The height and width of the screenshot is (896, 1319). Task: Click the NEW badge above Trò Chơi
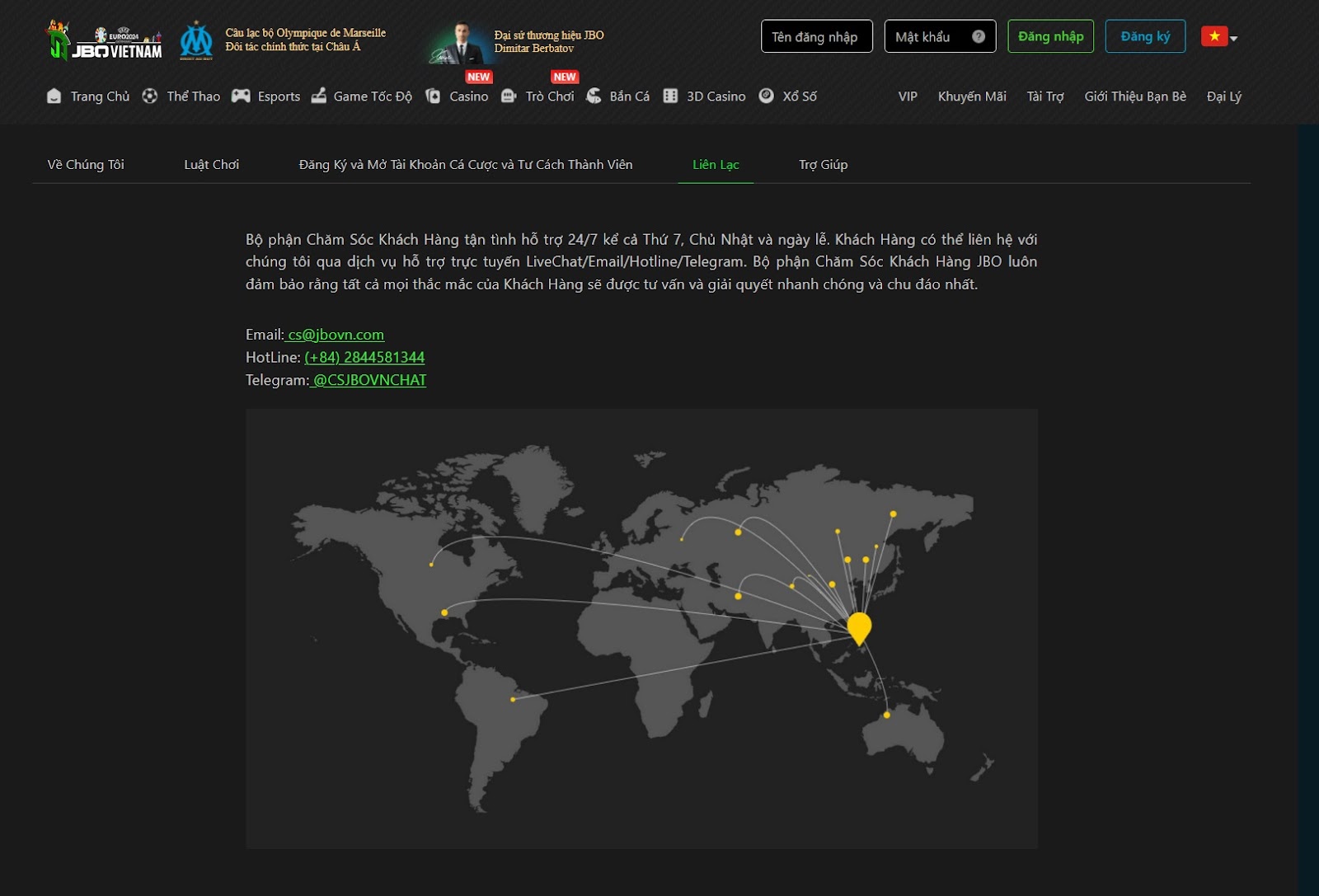565,77
